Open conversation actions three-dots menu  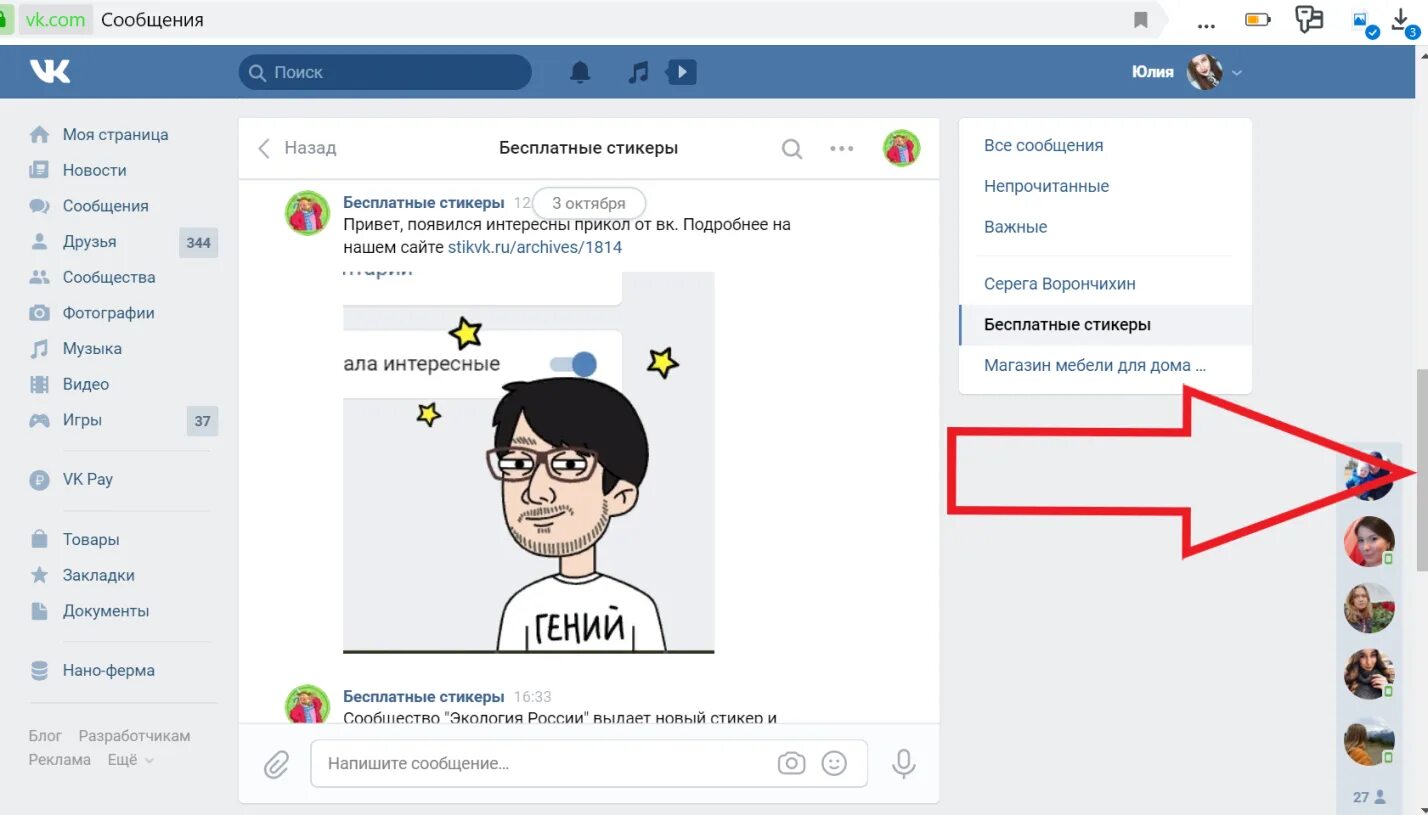[842, 149]
